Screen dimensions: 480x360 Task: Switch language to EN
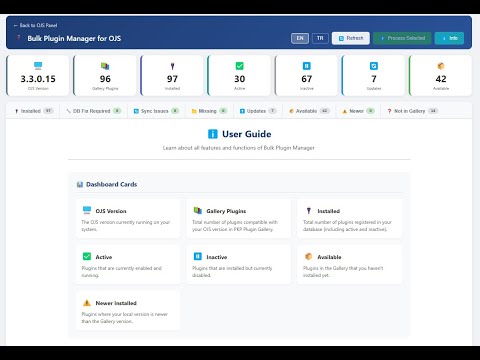pyautogui.click(x=300, y=38)
